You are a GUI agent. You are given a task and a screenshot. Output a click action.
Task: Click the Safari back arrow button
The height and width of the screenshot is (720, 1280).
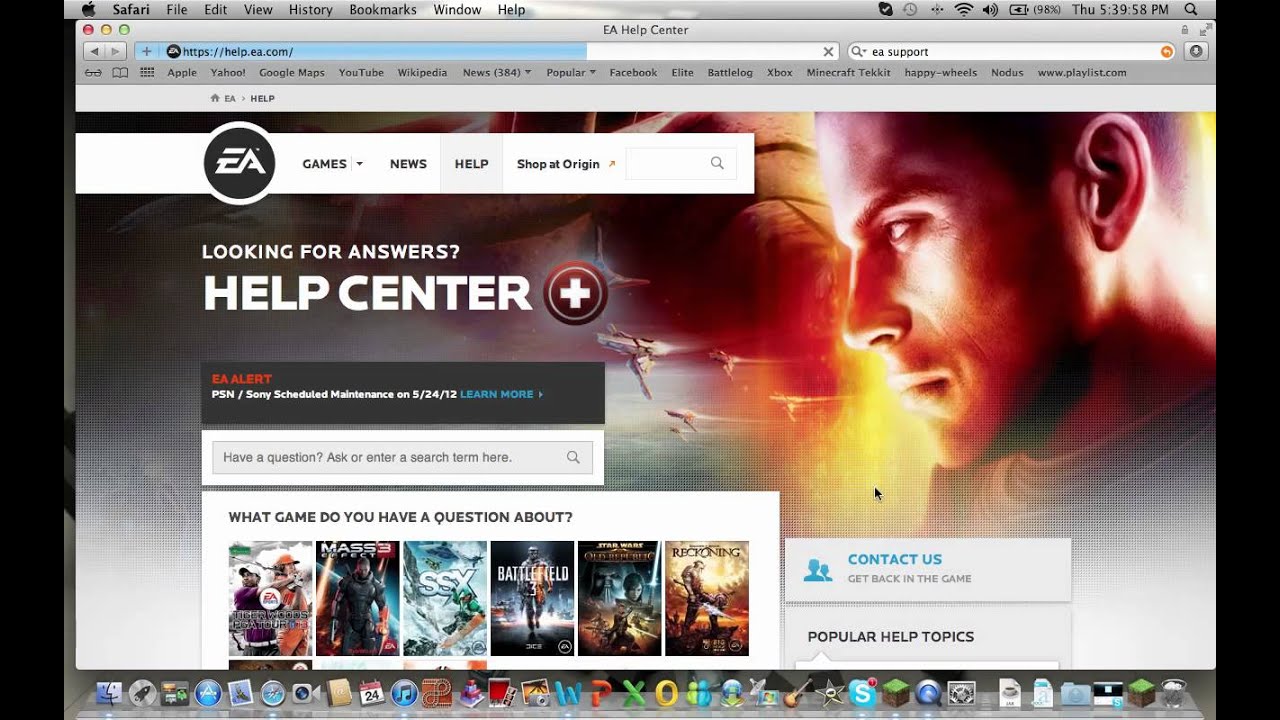point(93,51)
